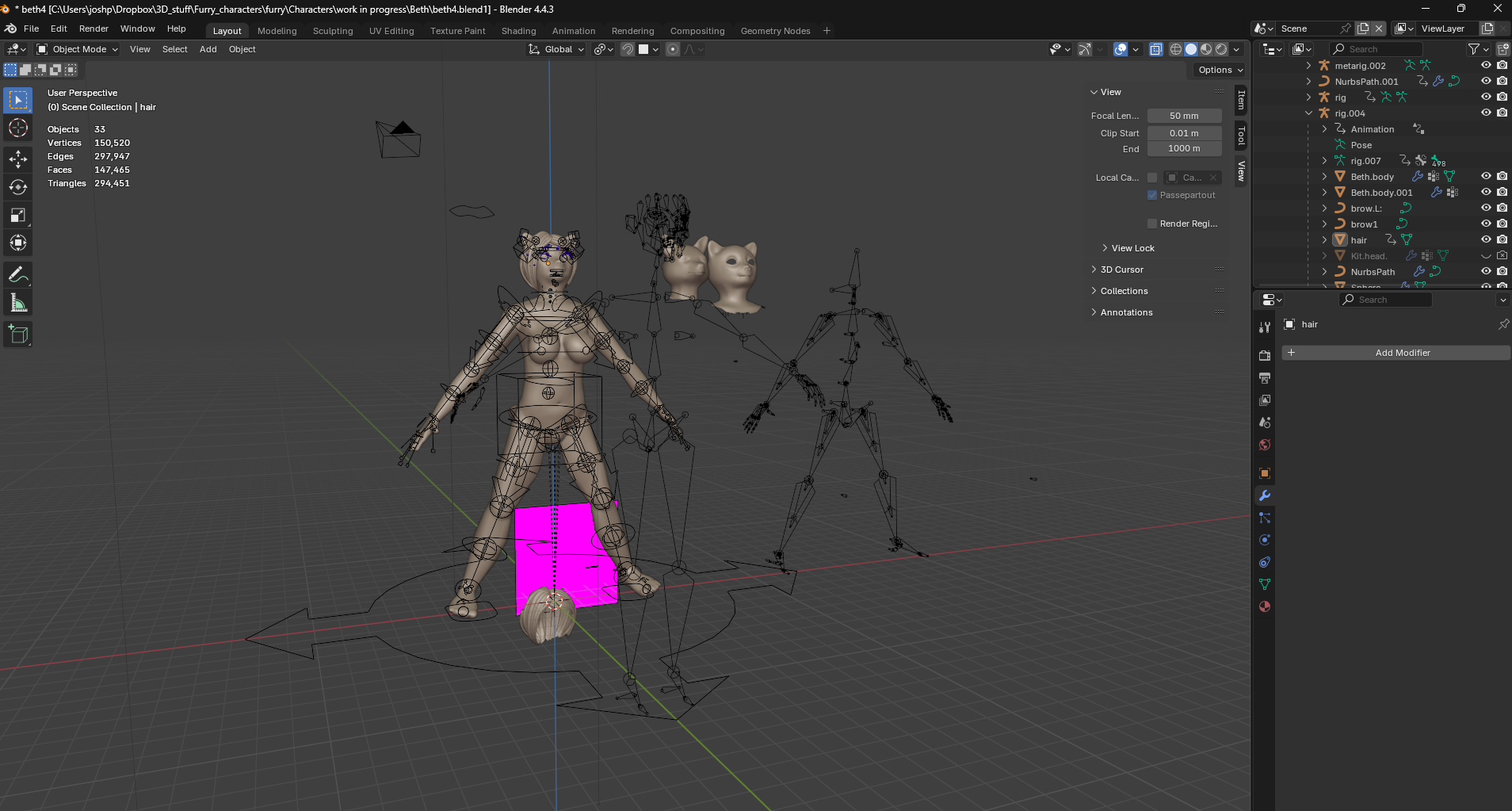Image resolution: width=1512 pixels, height=811 pixels.
Task: Activate the Move tool
Action: (18, 159)
